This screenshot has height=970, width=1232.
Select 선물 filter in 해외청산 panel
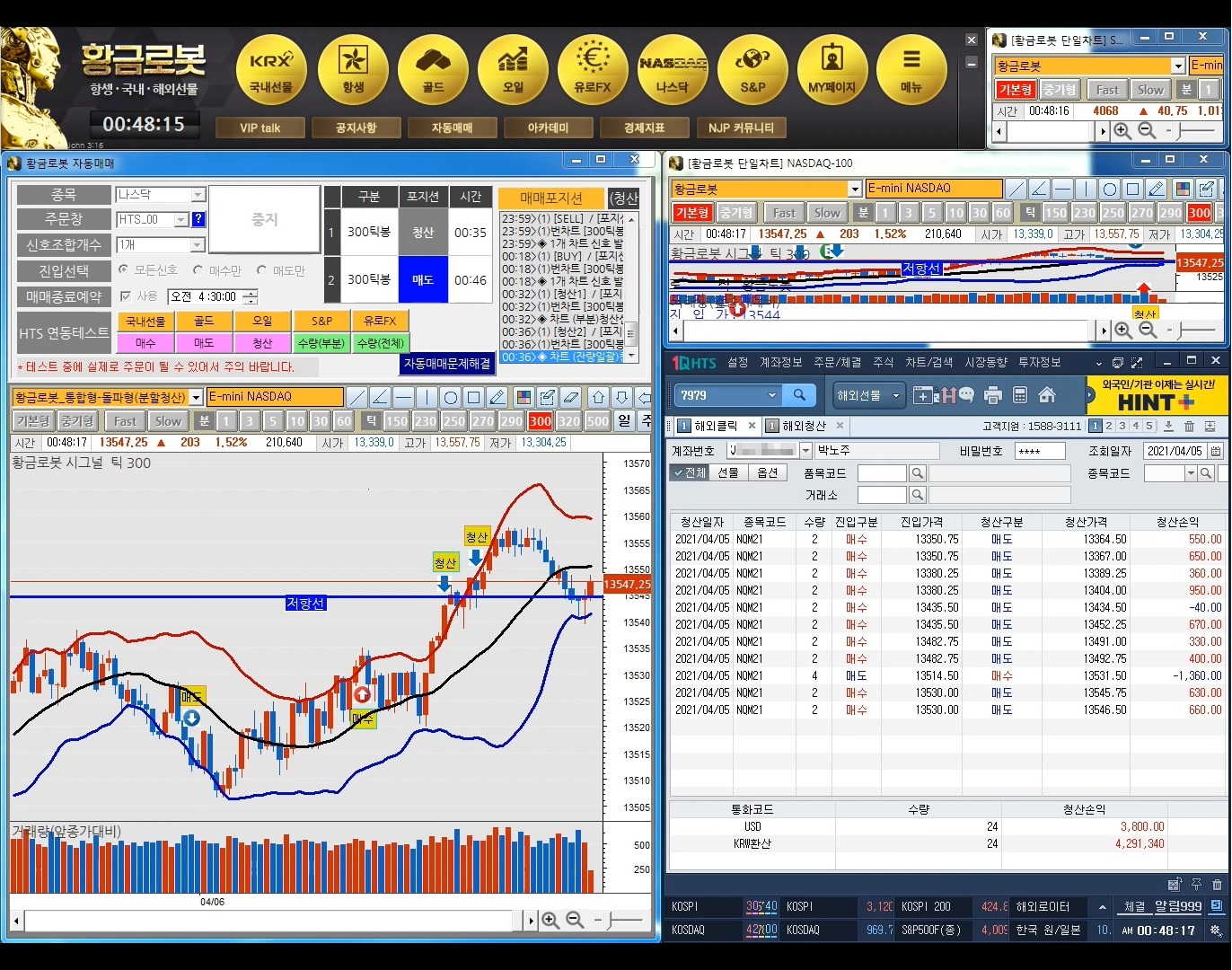727,472
